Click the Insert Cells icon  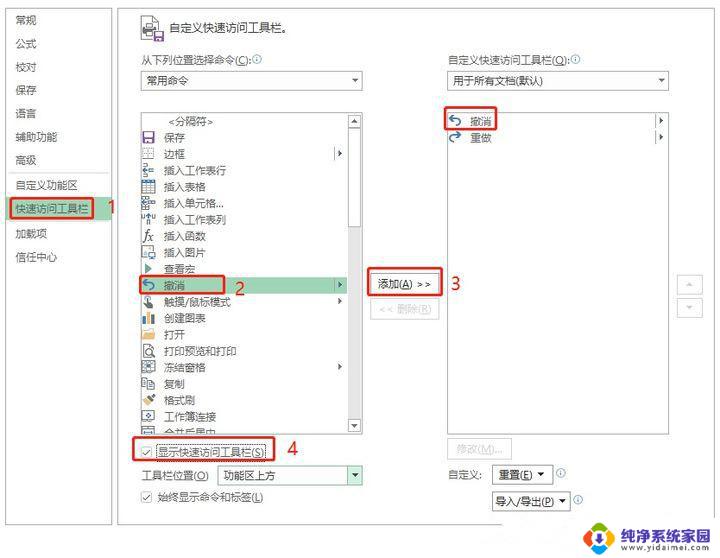(x=148, y=203)
